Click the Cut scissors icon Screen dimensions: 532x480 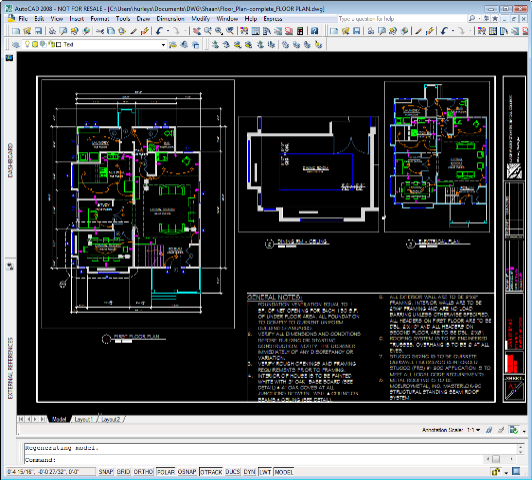(100, 31)
